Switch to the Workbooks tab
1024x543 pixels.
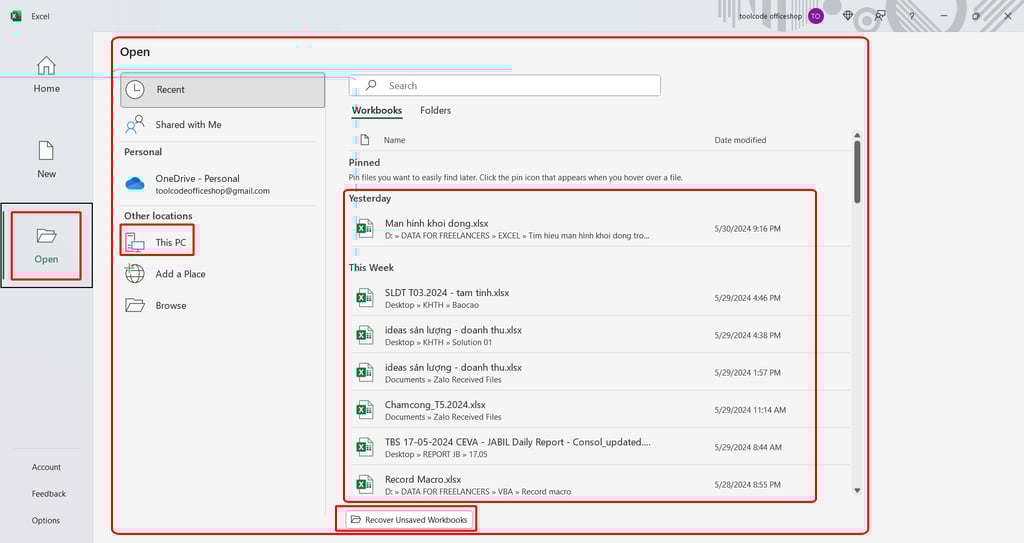(x=377, y=110)
